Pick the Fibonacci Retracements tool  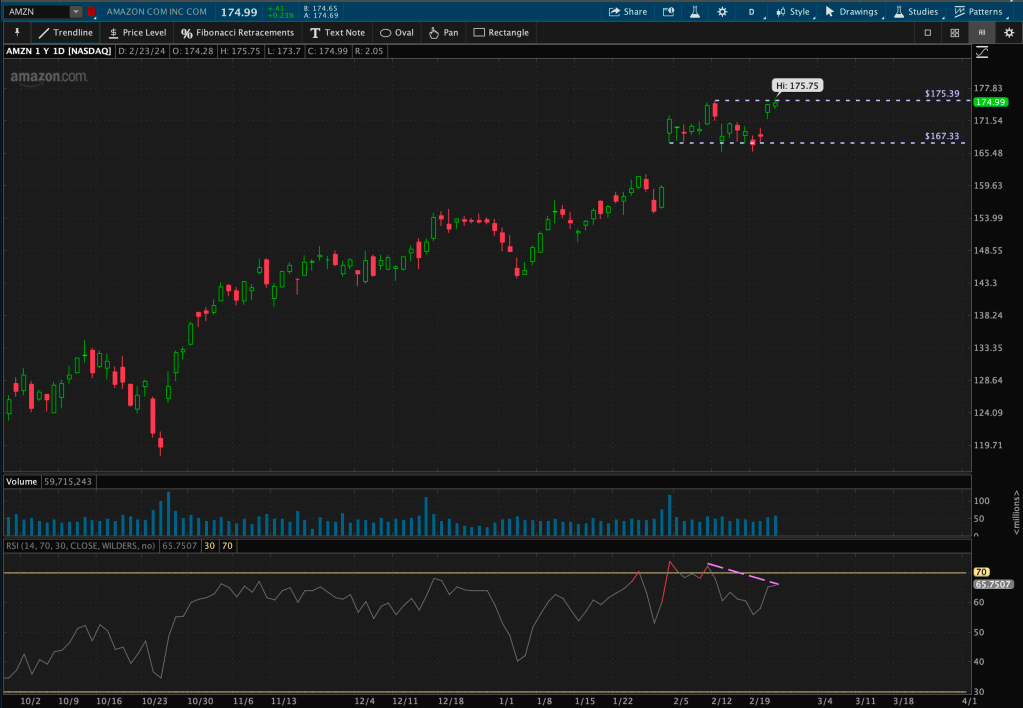click(x=237, y=32)
